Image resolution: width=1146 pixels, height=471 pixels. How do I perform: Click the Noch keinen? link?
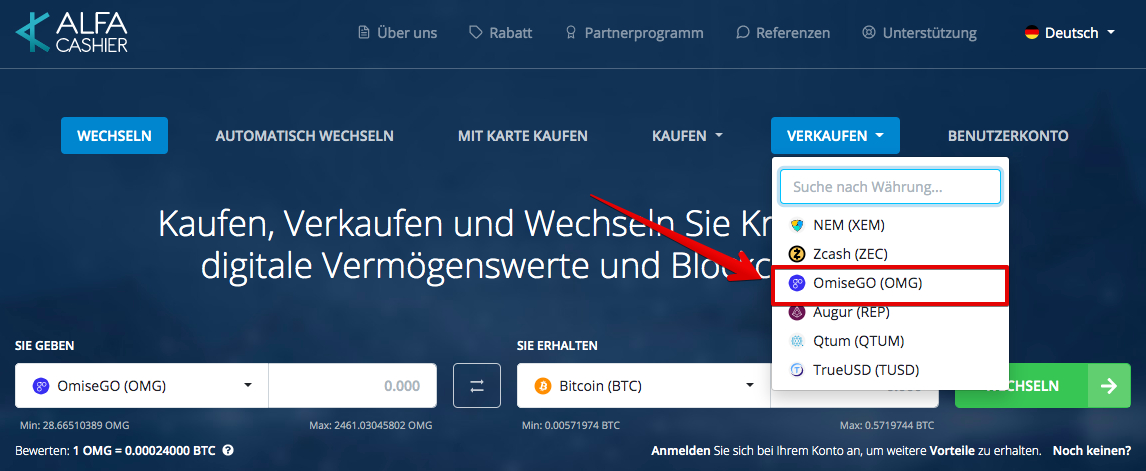coord(1092,451)
